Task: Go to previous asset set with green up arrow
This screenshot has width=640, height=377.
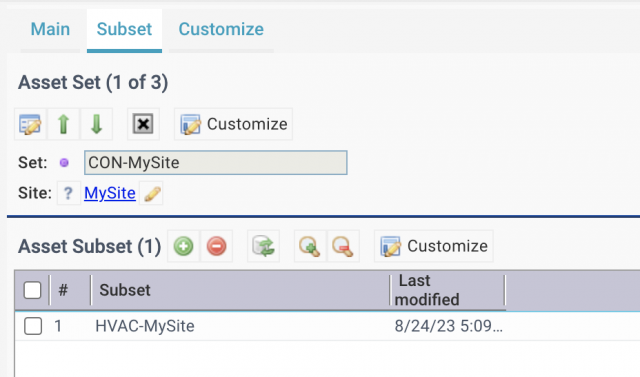Action: (x=63, y=124)
